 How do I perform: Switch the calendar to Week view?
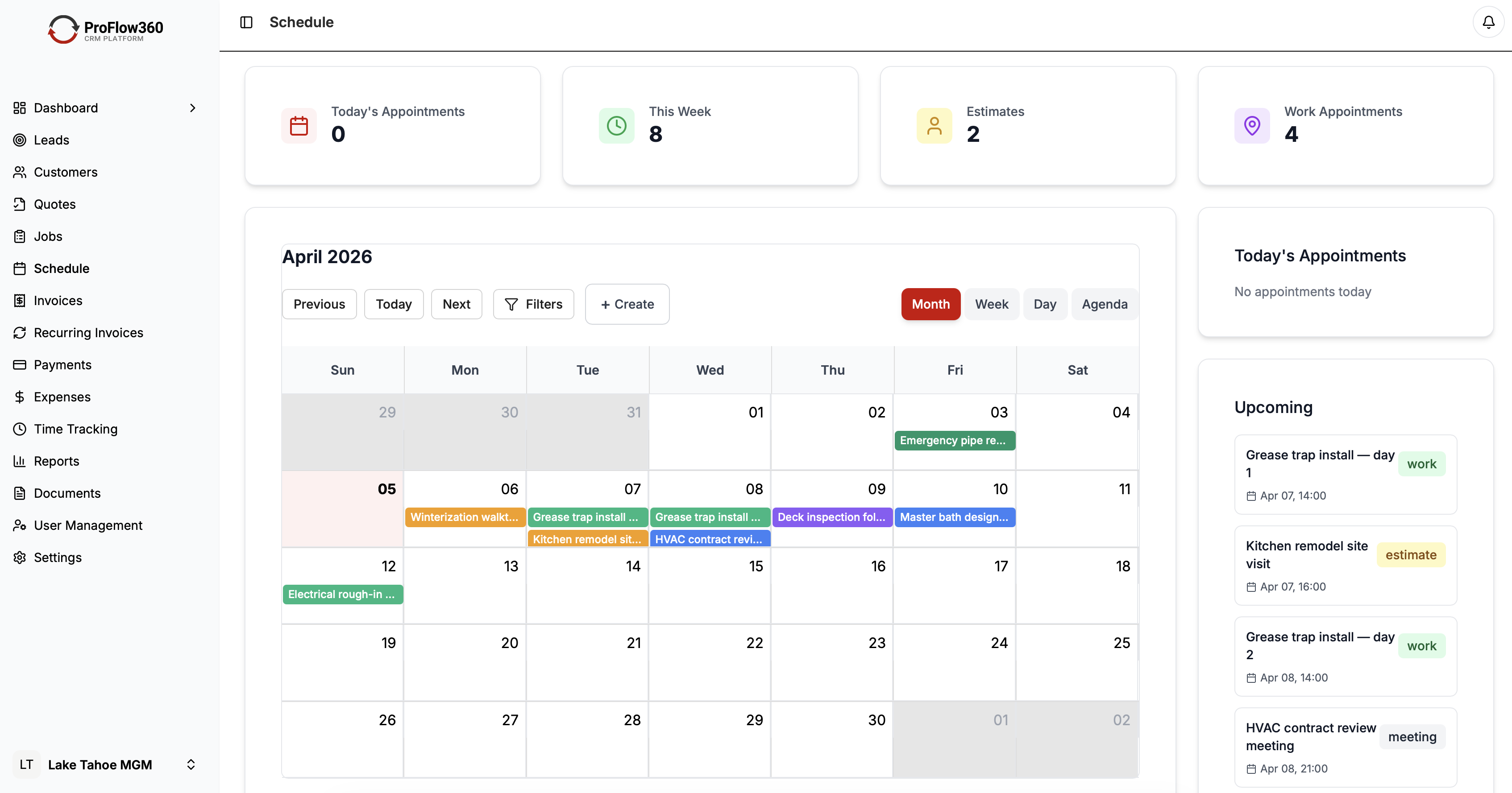tap(991, 304)
